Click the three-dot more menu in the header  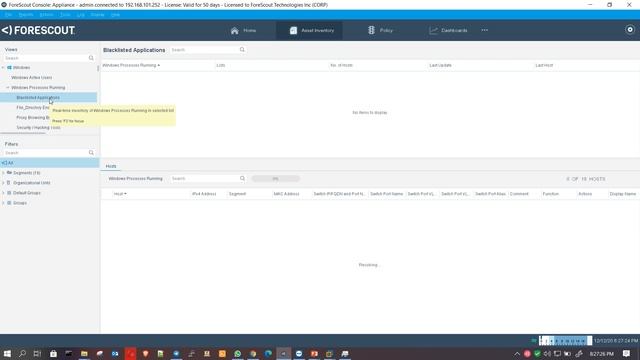[484, 30]
